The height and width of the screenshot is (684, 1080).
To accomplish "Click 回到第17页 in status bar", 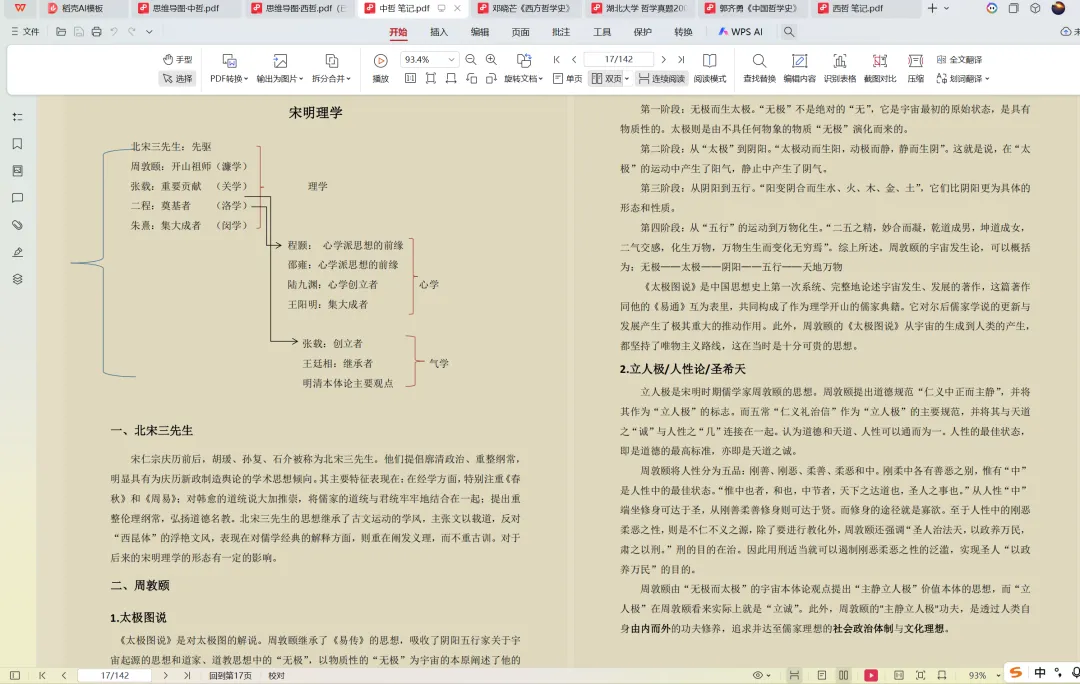I will [230, 676].
